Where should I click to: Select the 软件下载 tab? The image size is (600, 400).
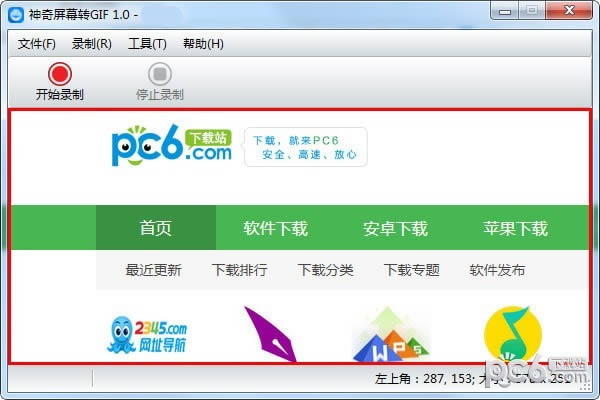pyautogui.click(x=276, y=228)
